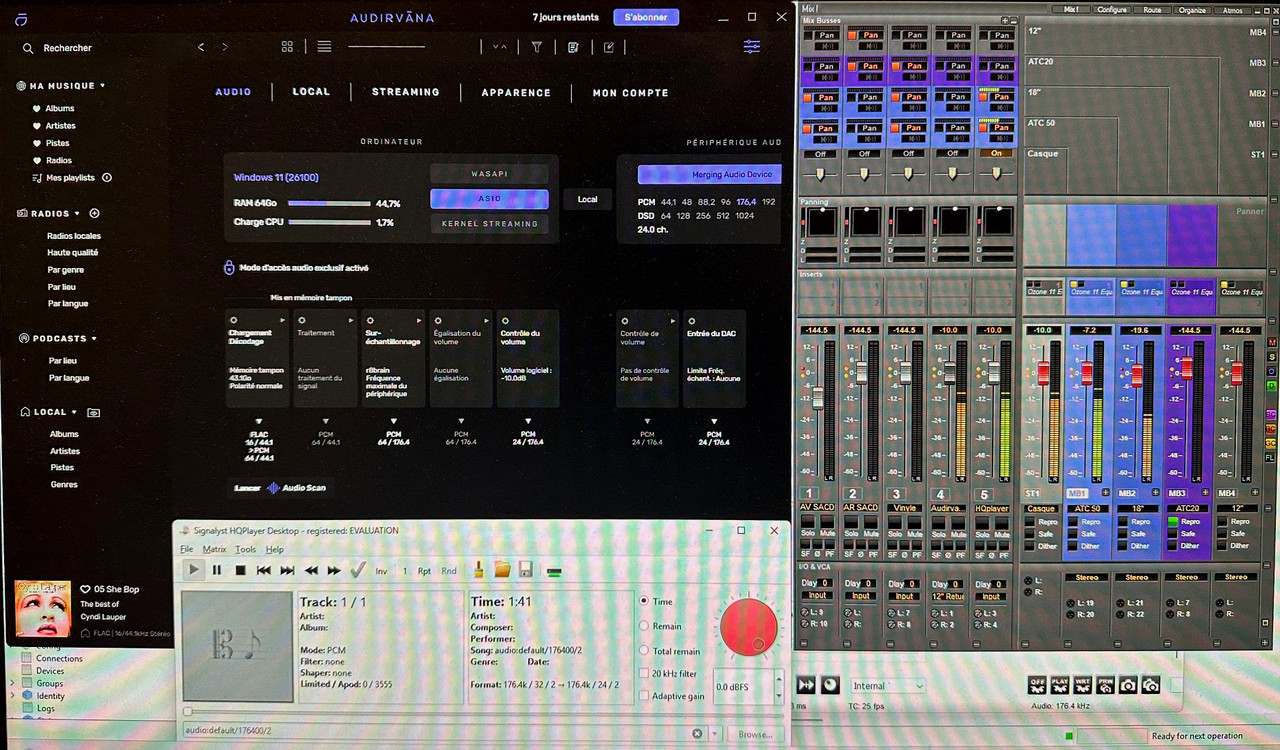Image resolution: width=1280 pixels, height=750 pixels.
Task: Open the HQPlayer URL history dropdown arrow
Action: coord(715,733)
